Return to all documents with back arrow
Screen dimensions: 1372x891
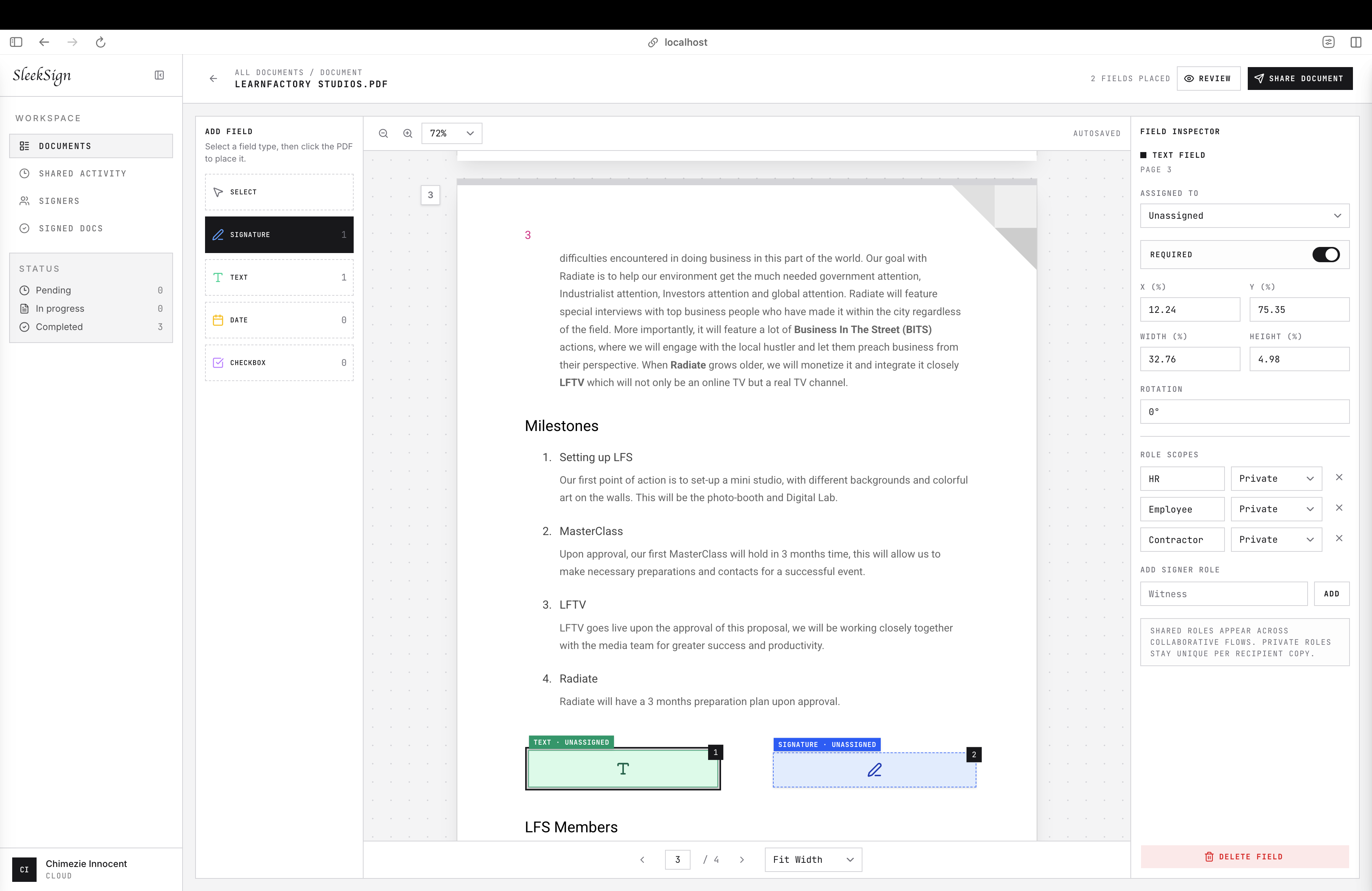(x=213, y=79)
